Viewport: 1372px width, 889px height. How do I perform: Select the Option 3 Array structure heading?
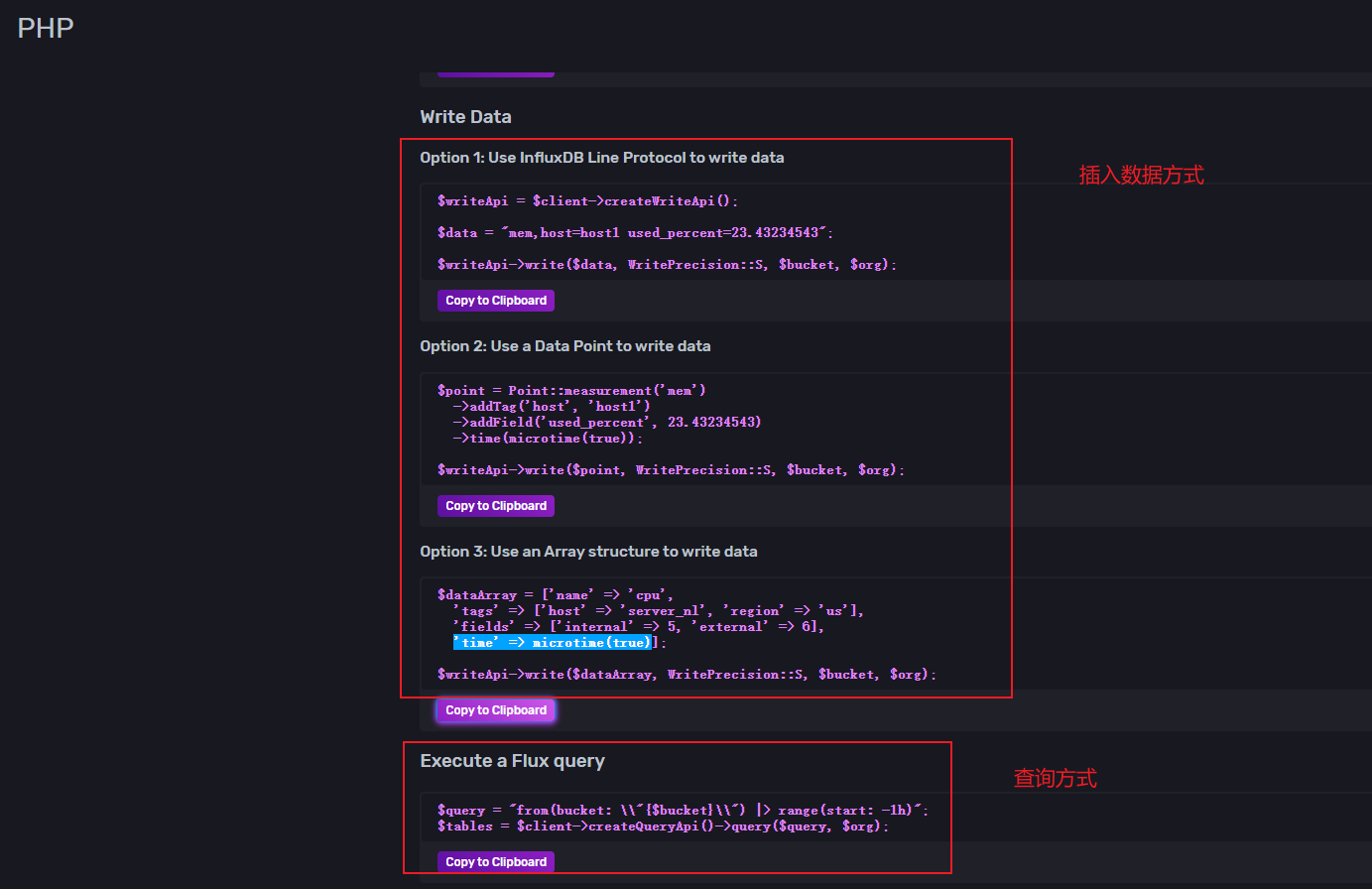[x=588, y=551]
